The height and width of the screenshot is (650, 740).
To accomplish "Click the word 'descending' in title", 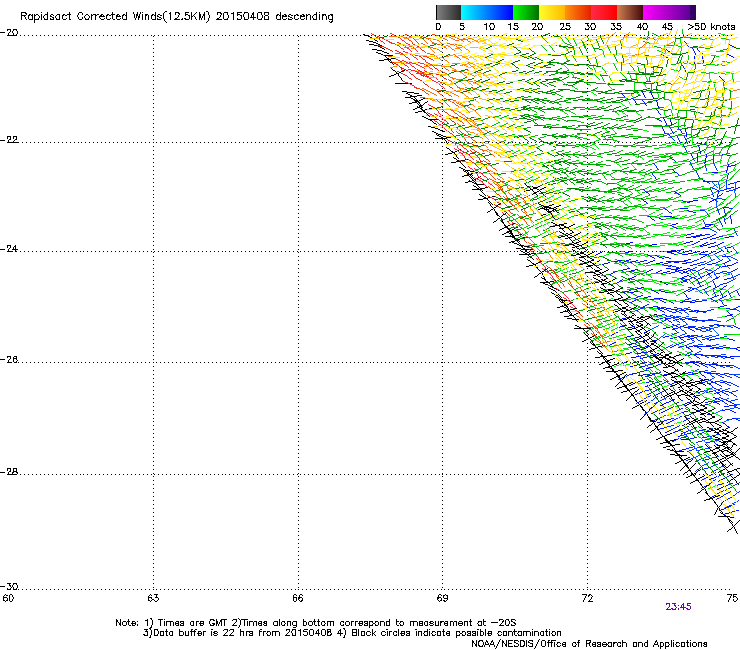I will point(304,17).
